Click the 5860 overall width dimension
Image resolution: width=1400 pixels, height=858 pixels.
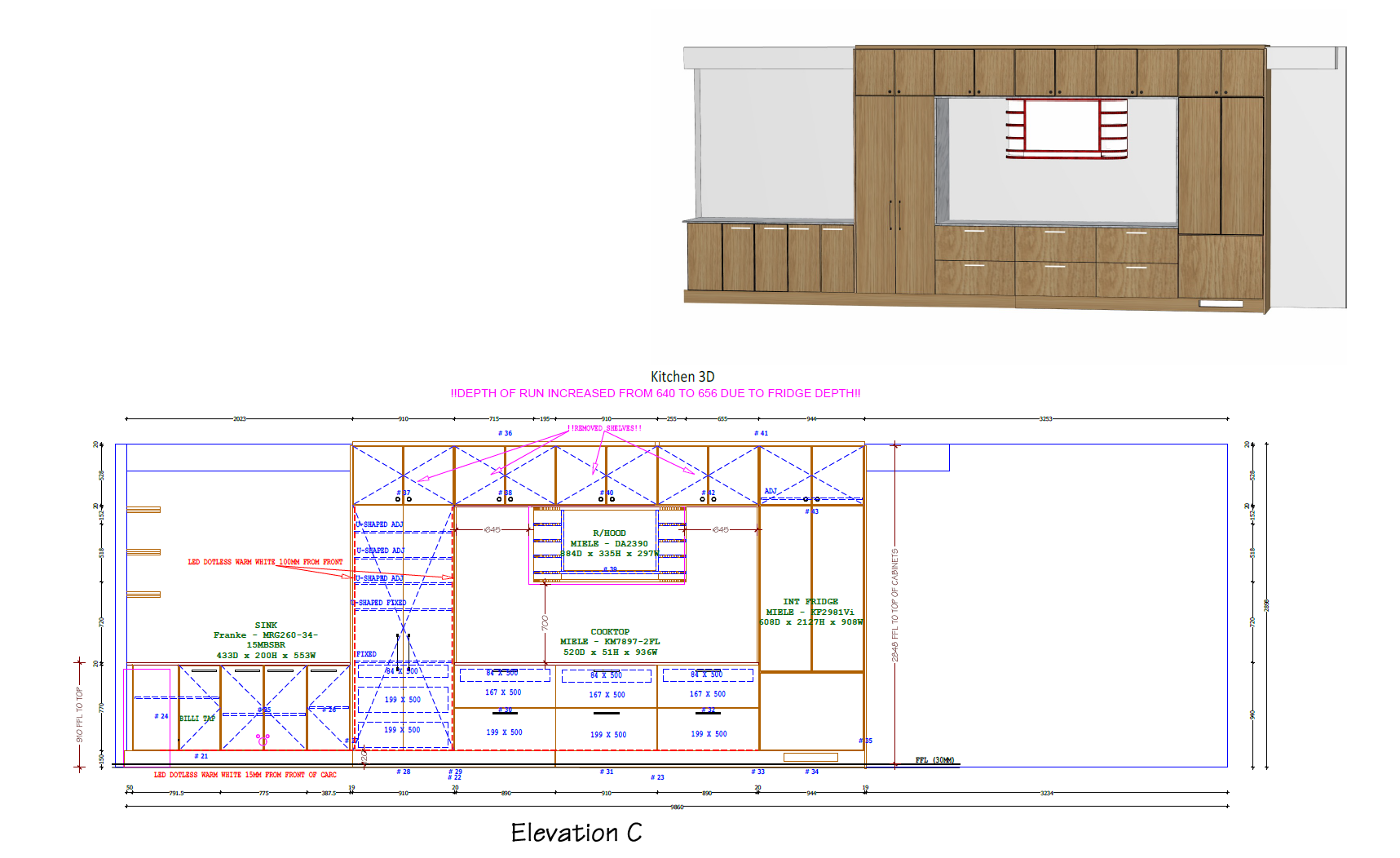[678, 805]
